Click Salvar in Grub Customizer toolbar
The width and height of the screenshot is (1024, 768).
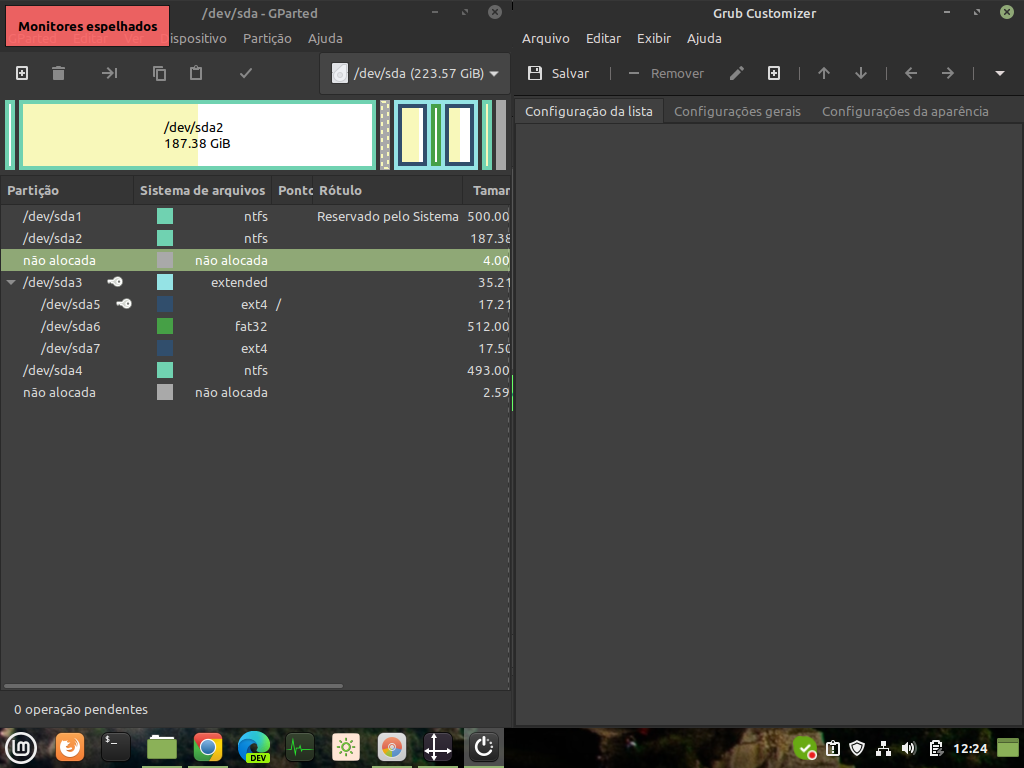(558, 73)
